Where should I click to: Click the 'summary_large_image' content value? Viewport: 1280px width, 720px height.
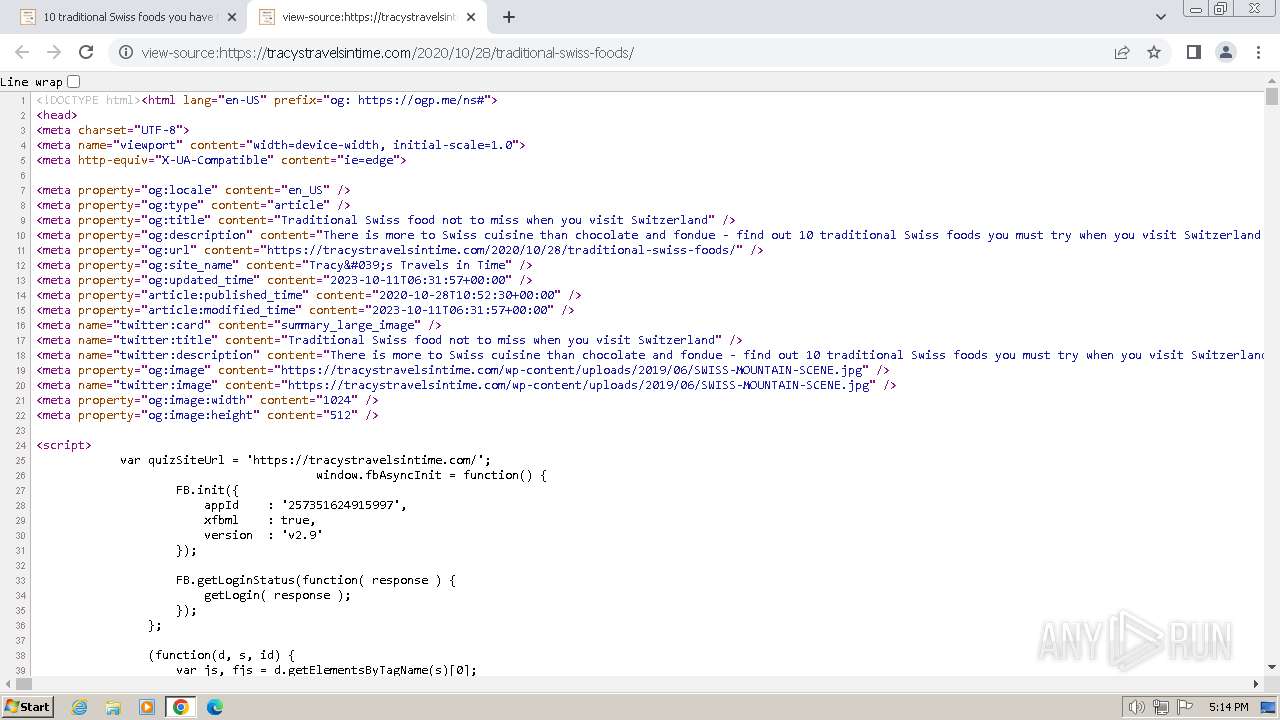[x=347, y=325]
